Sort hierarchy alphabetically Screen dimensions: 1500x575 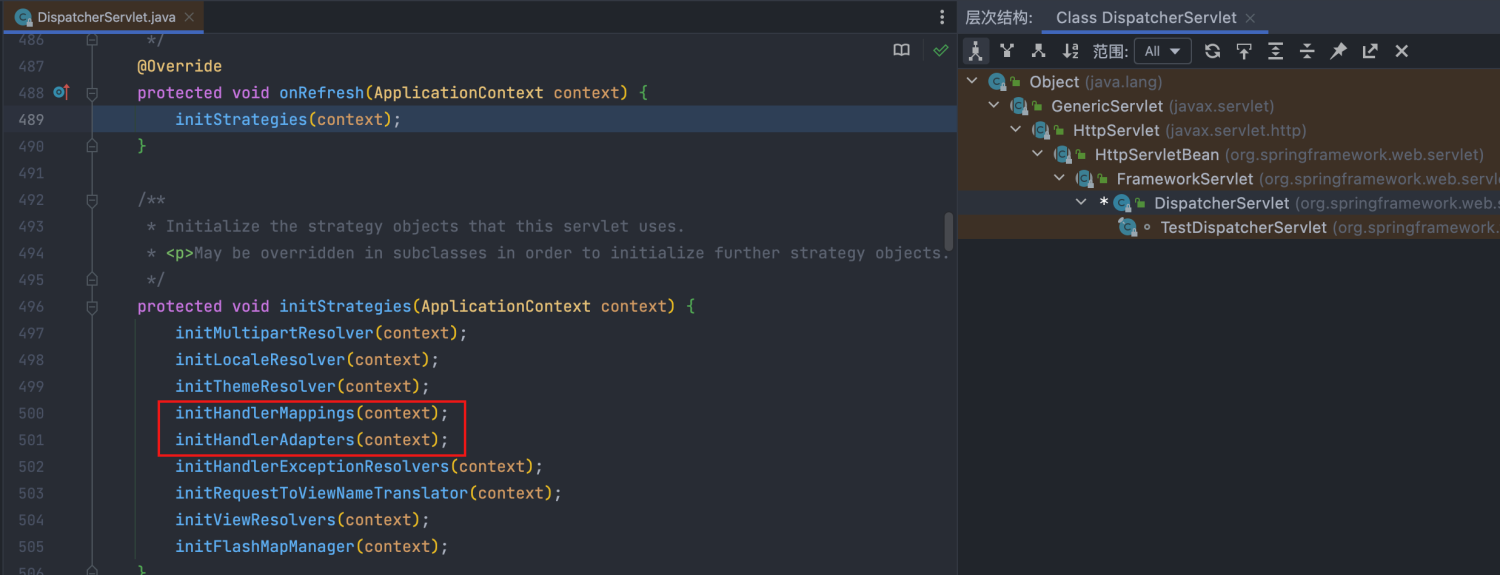pos(1070,51)
